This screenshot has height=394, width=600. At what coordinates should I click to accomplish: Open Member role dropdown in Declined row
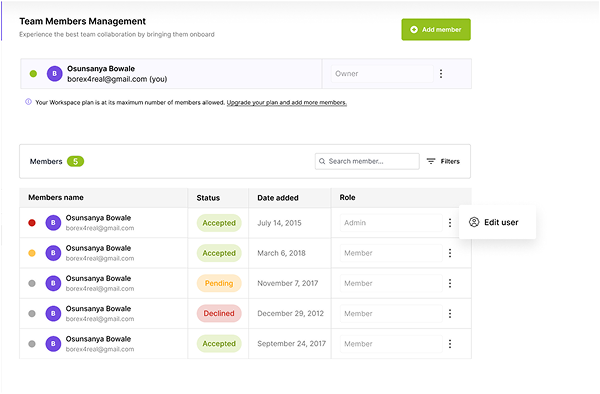391,313
